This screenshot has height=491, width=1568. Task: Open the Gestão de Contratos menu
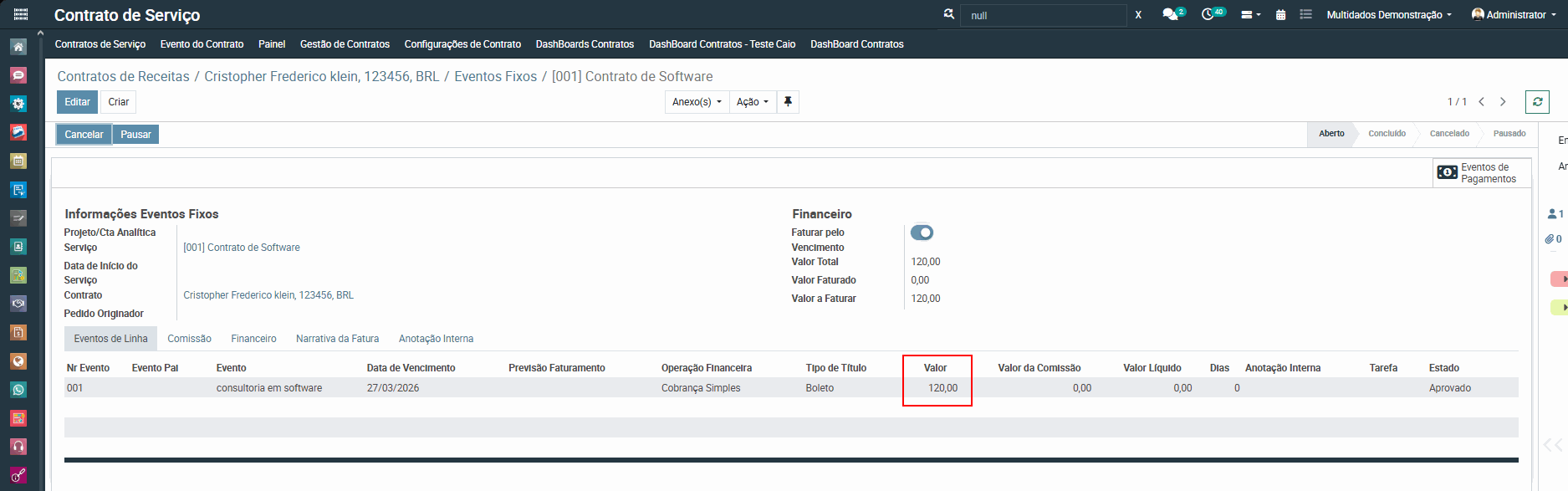[x=345, y=44]
